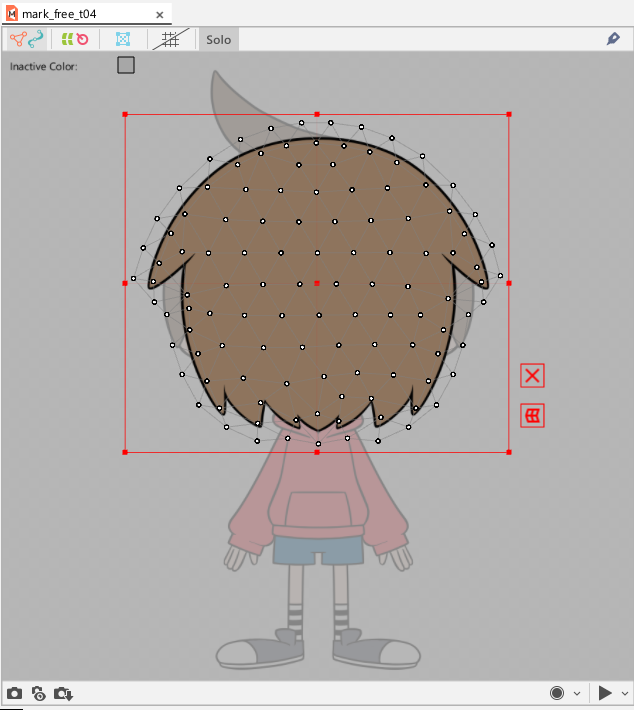Open the Inactive Color swatch

pyautogui.click(x=126, y=65)
